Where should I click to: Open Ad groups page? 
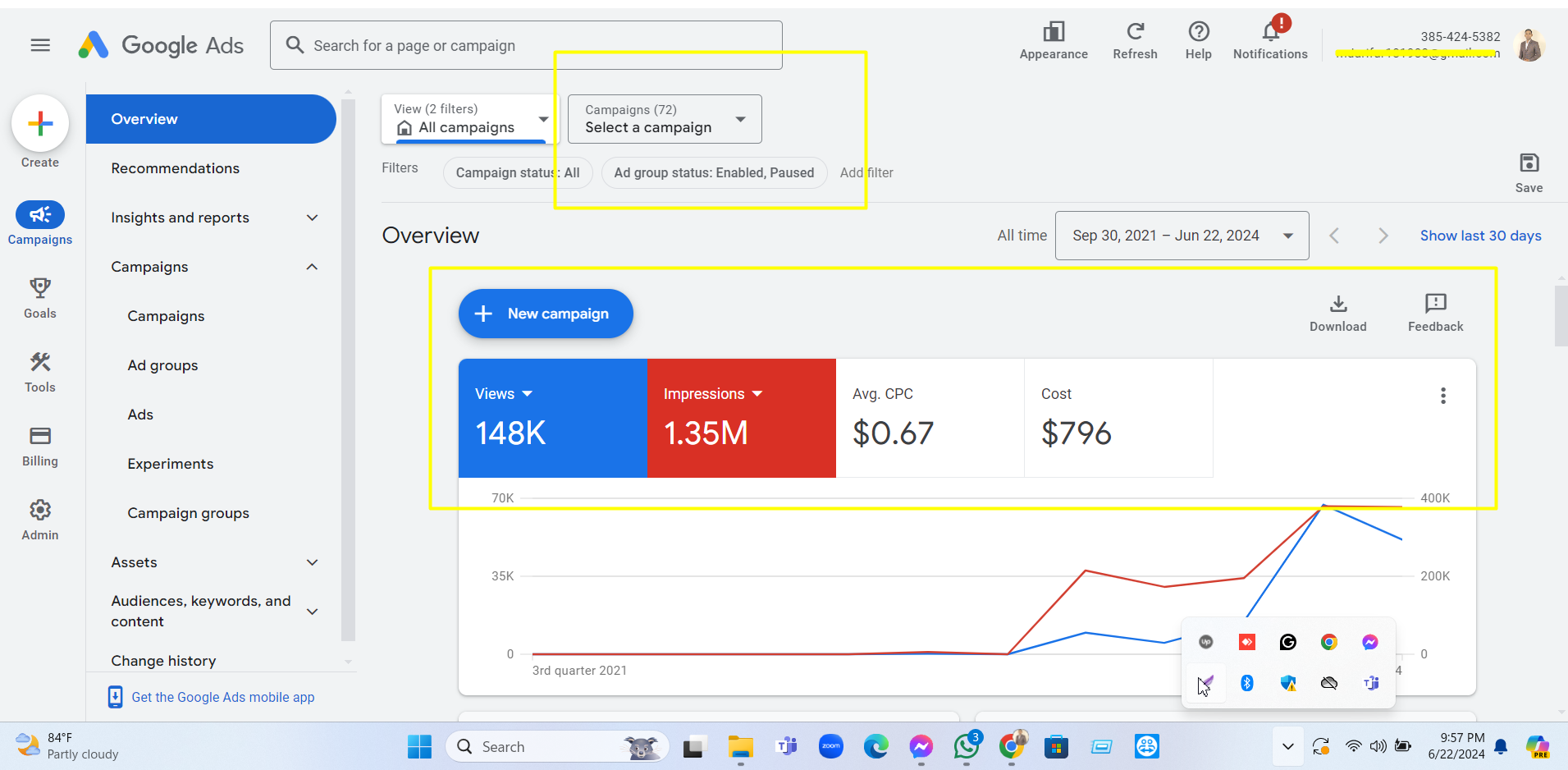point(162,365)
